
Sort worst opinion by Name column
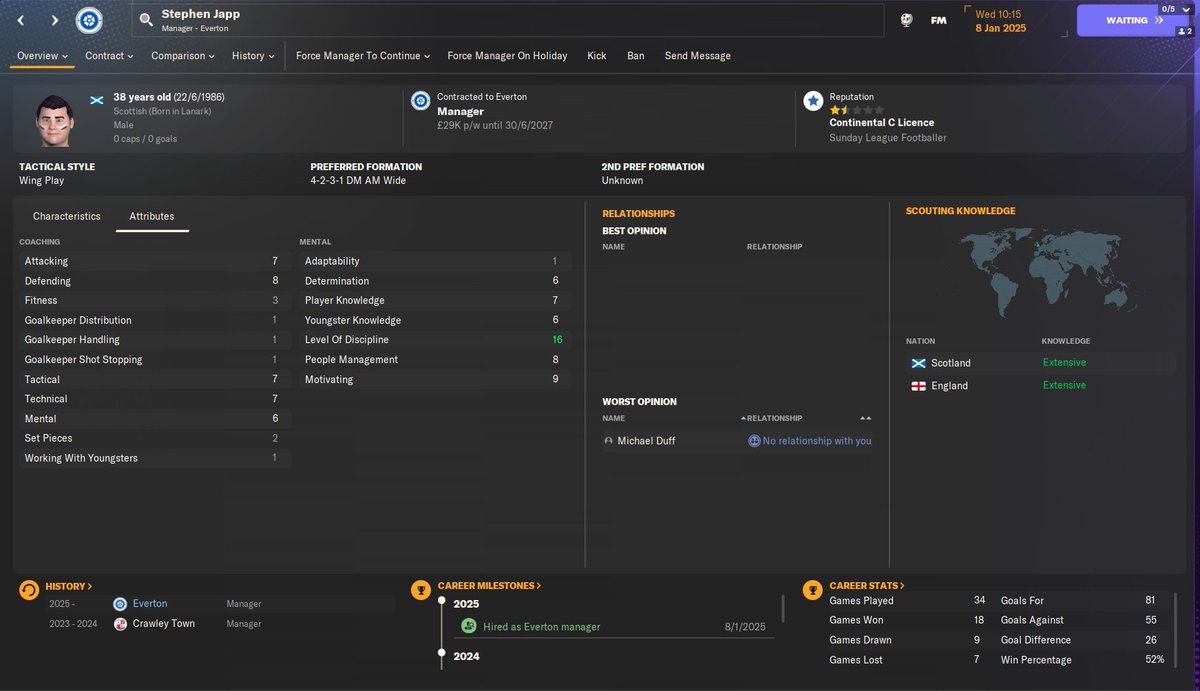(x=613, y=418)
